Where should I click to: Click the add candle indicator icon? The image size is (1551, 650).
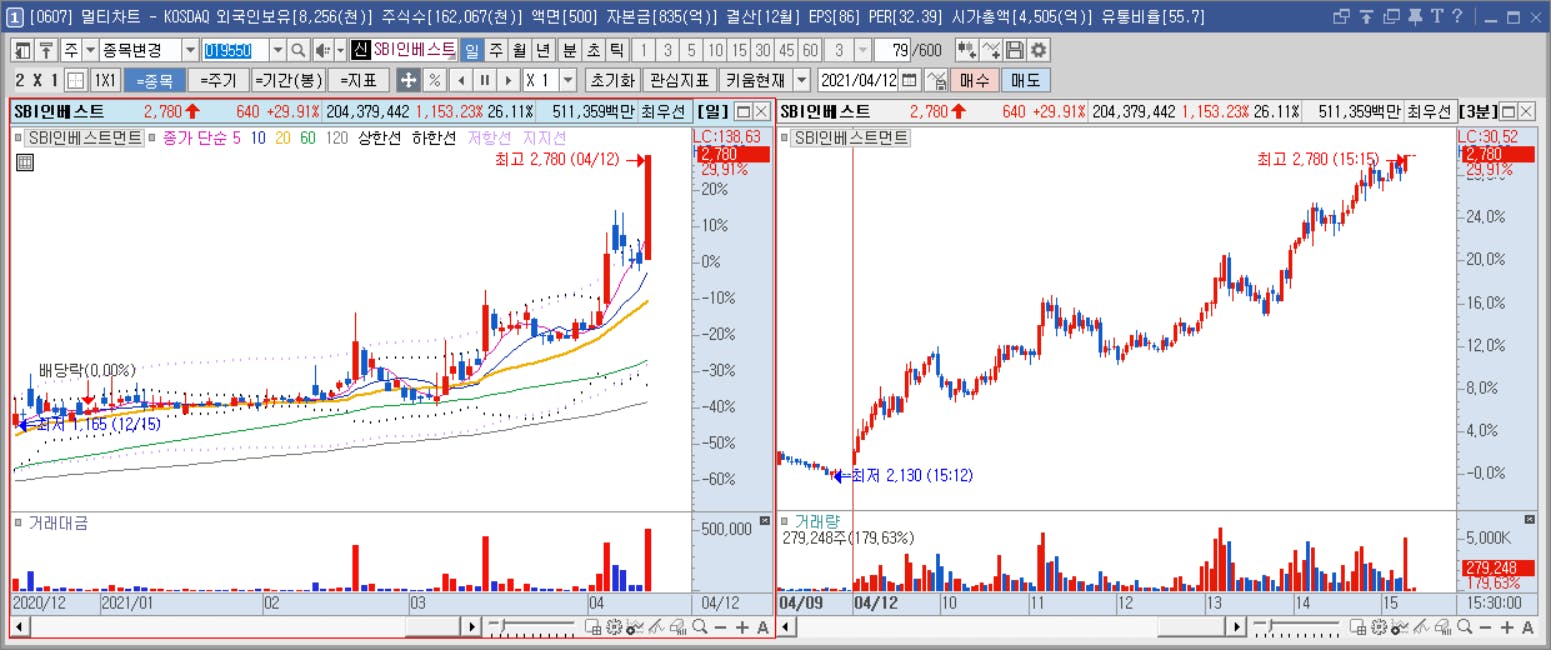[966, 50]
